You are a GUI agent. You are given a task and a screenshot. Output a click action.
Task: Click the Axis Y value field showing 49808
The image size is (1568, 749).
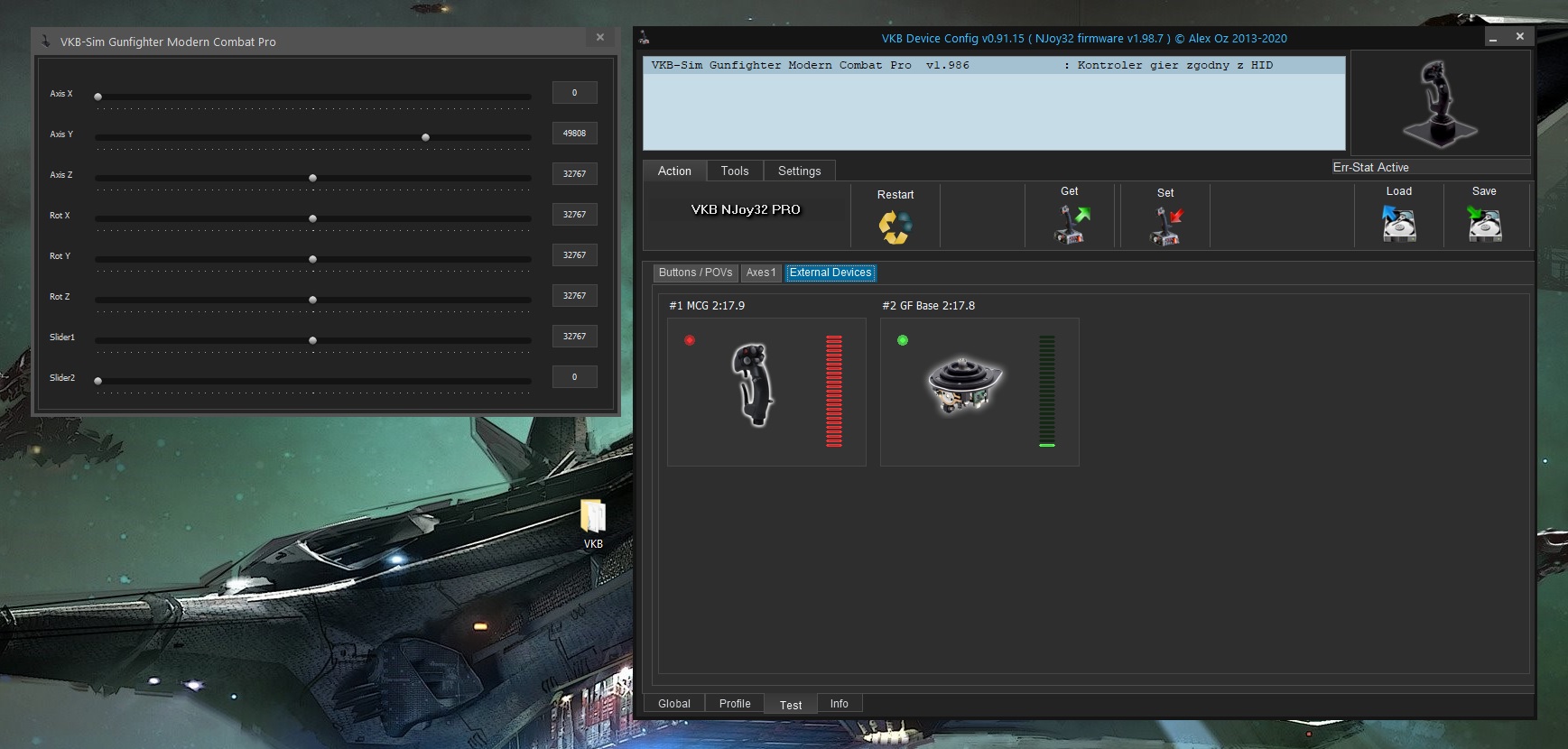575,133
